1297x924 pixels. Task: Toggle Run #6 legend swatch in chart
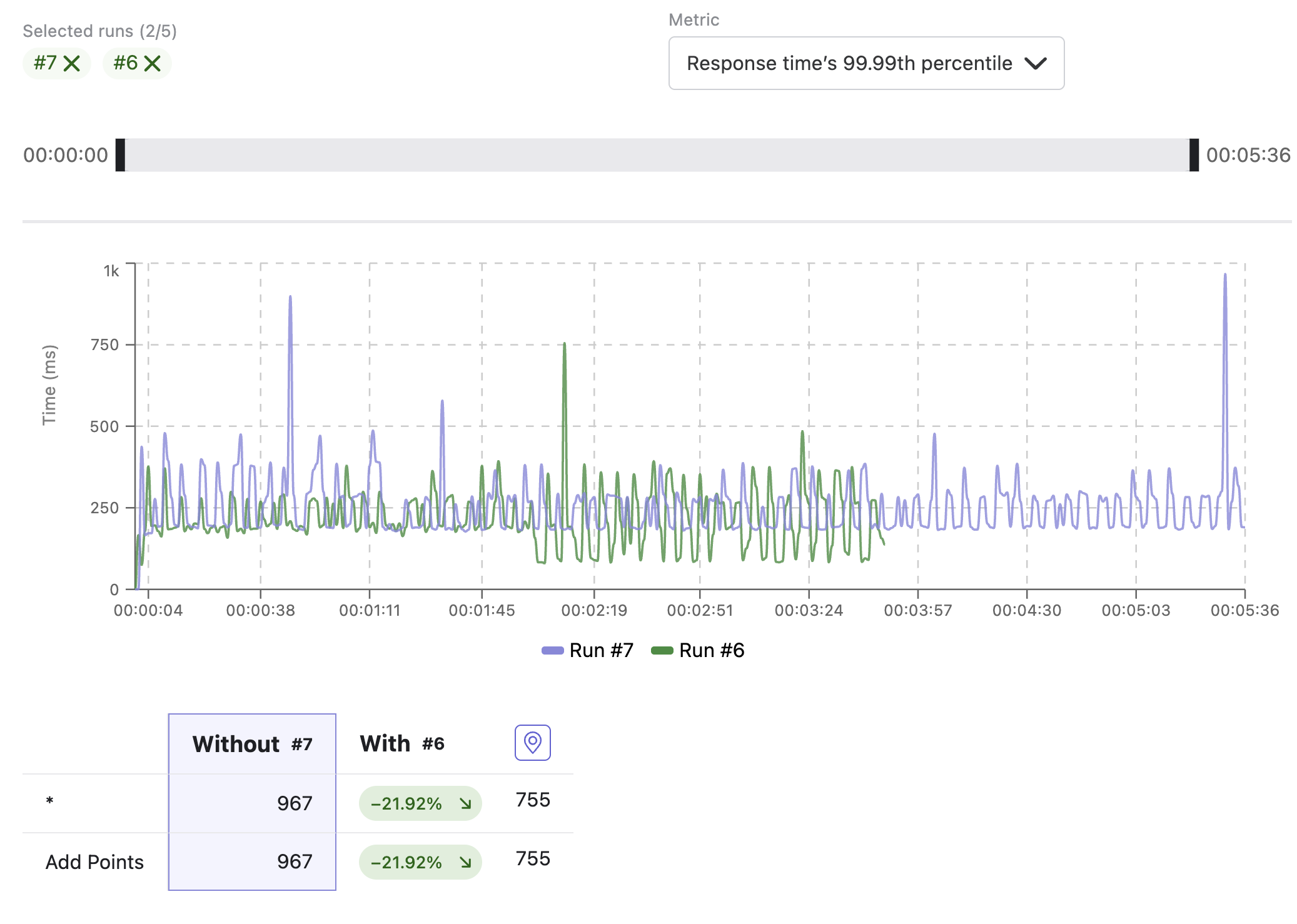(x=662, y=651)
